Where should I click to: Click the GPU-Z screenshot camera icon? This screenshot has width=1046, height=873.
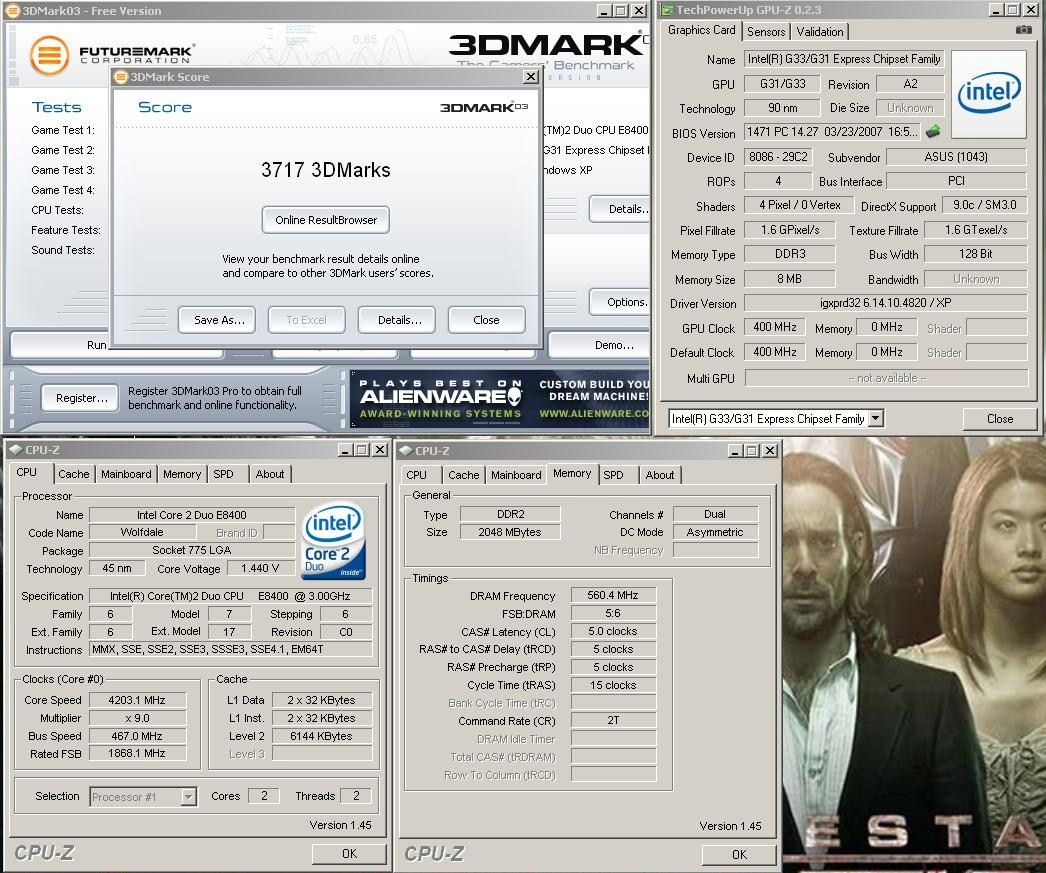[1023, 30]
